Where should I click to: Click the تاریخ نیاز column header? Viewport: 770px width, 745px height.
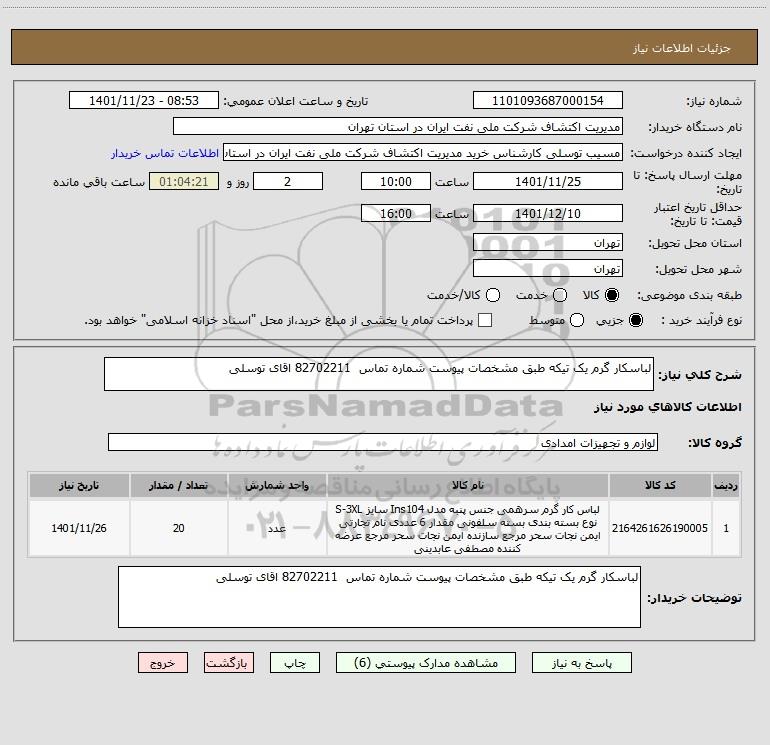(x=79, y=485)
